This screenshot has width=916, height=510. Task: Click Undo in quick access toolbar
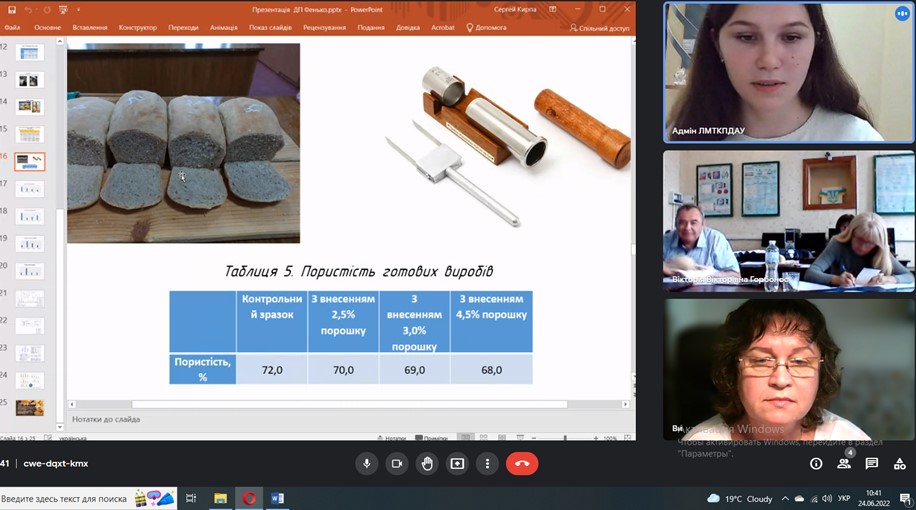tap(28, 9)
